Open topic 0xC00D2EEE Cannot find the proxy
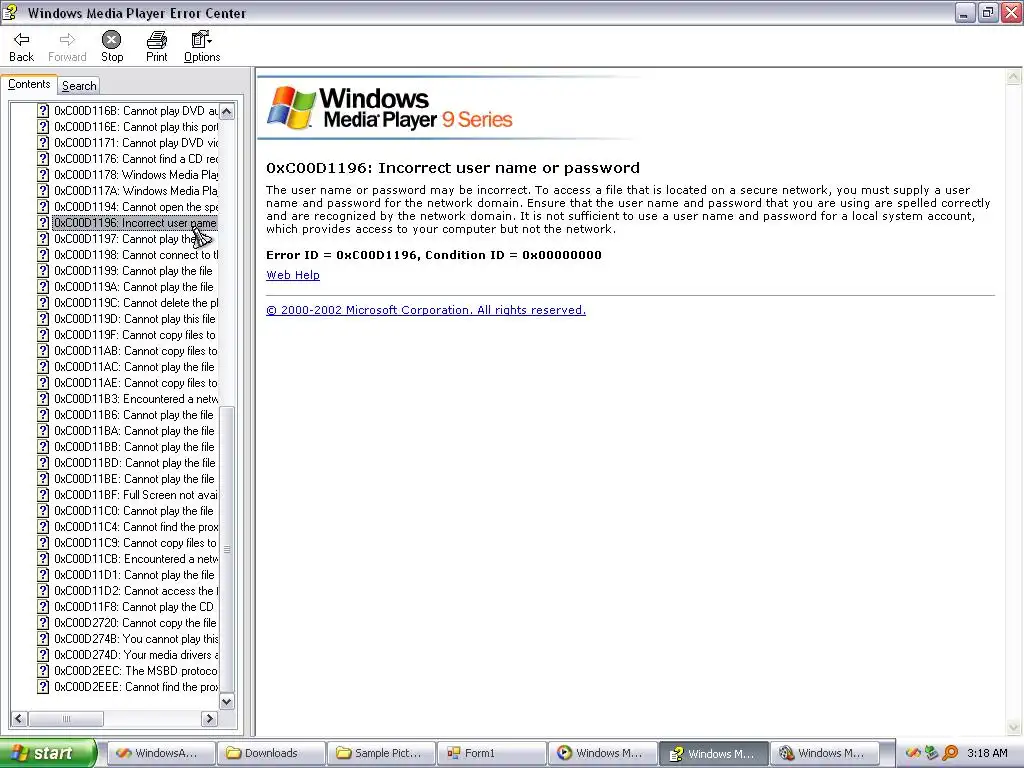Viewport: 1024px width, 768px height. point(136,687)
